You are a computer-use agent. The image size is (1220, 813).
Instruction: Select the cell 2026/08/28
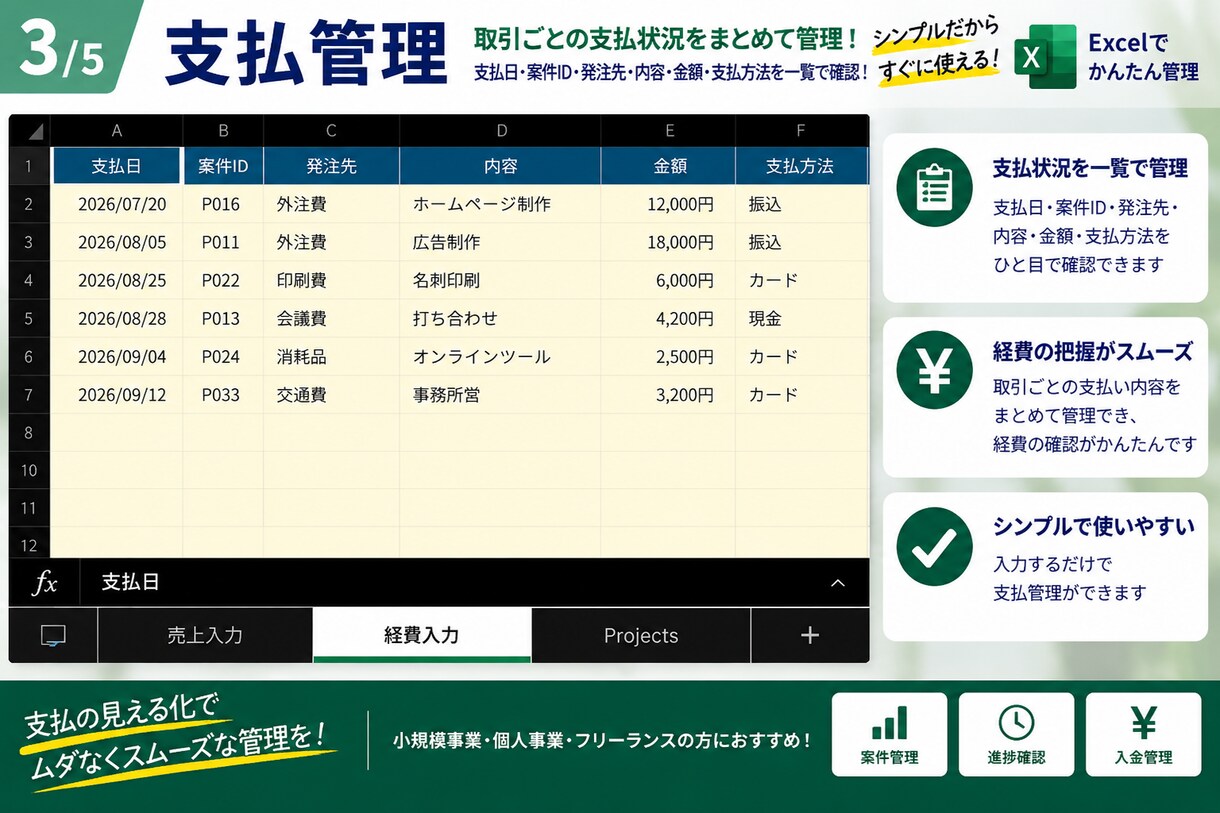click(117, 318)
